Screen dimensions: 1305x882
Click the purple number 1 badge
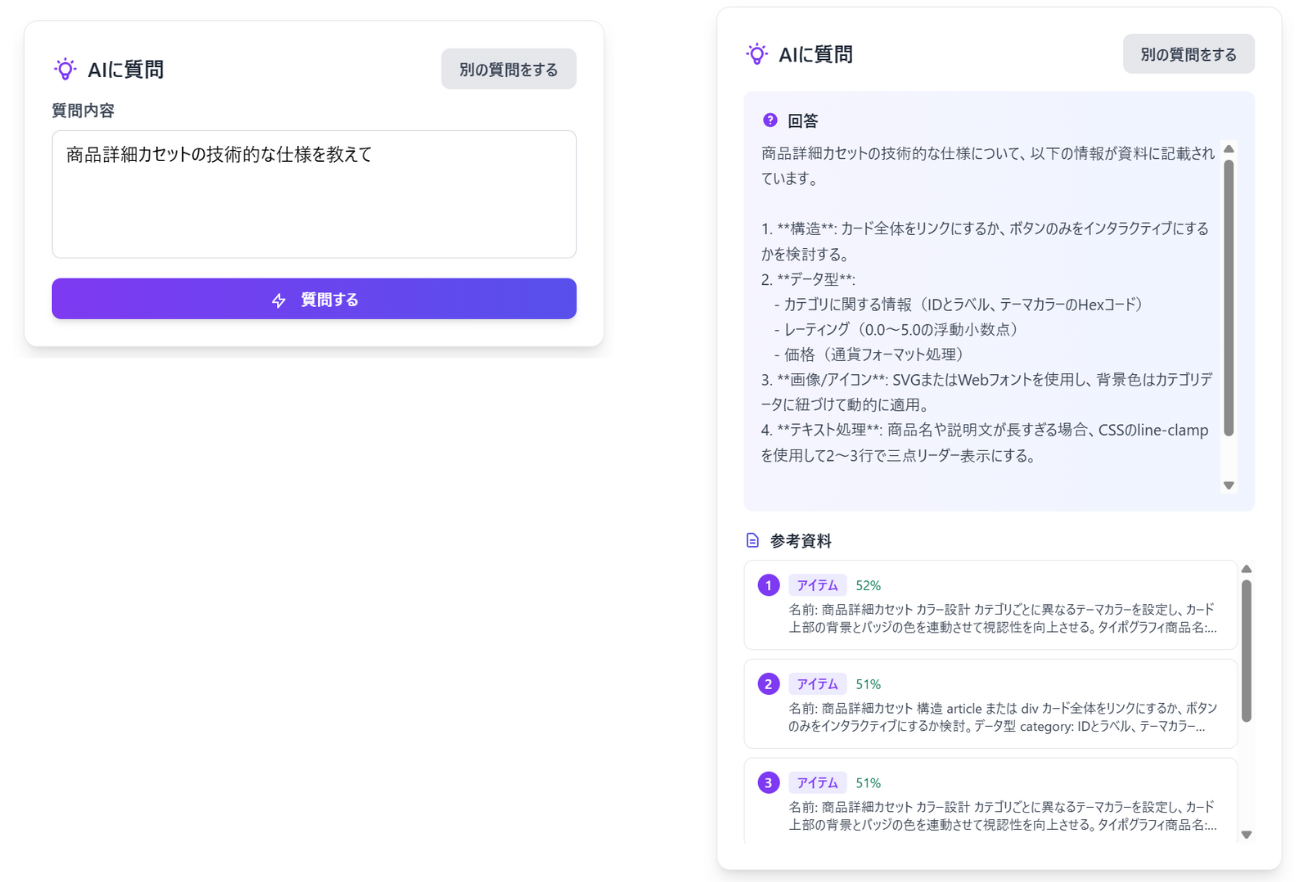pyautogui.click(x=768, y=585)
